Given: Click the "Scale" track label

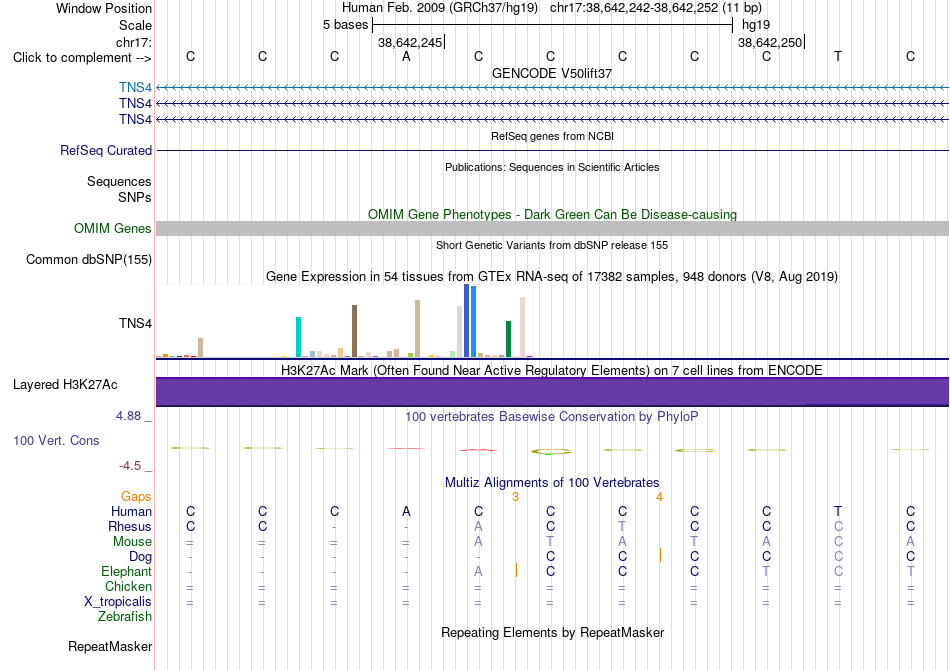Looking at the screenshot, I should 135,25.
